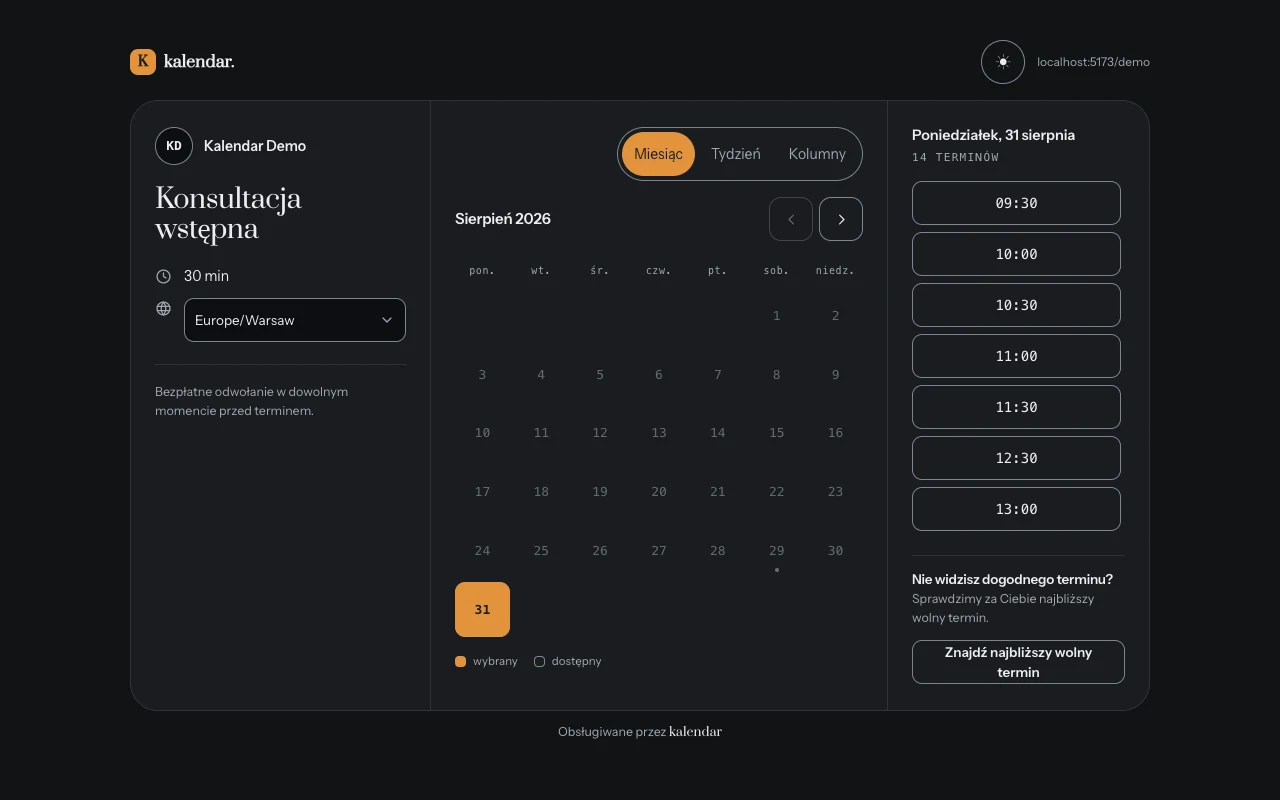Choose the 10:30 time slot

(x=1016, y=305)
